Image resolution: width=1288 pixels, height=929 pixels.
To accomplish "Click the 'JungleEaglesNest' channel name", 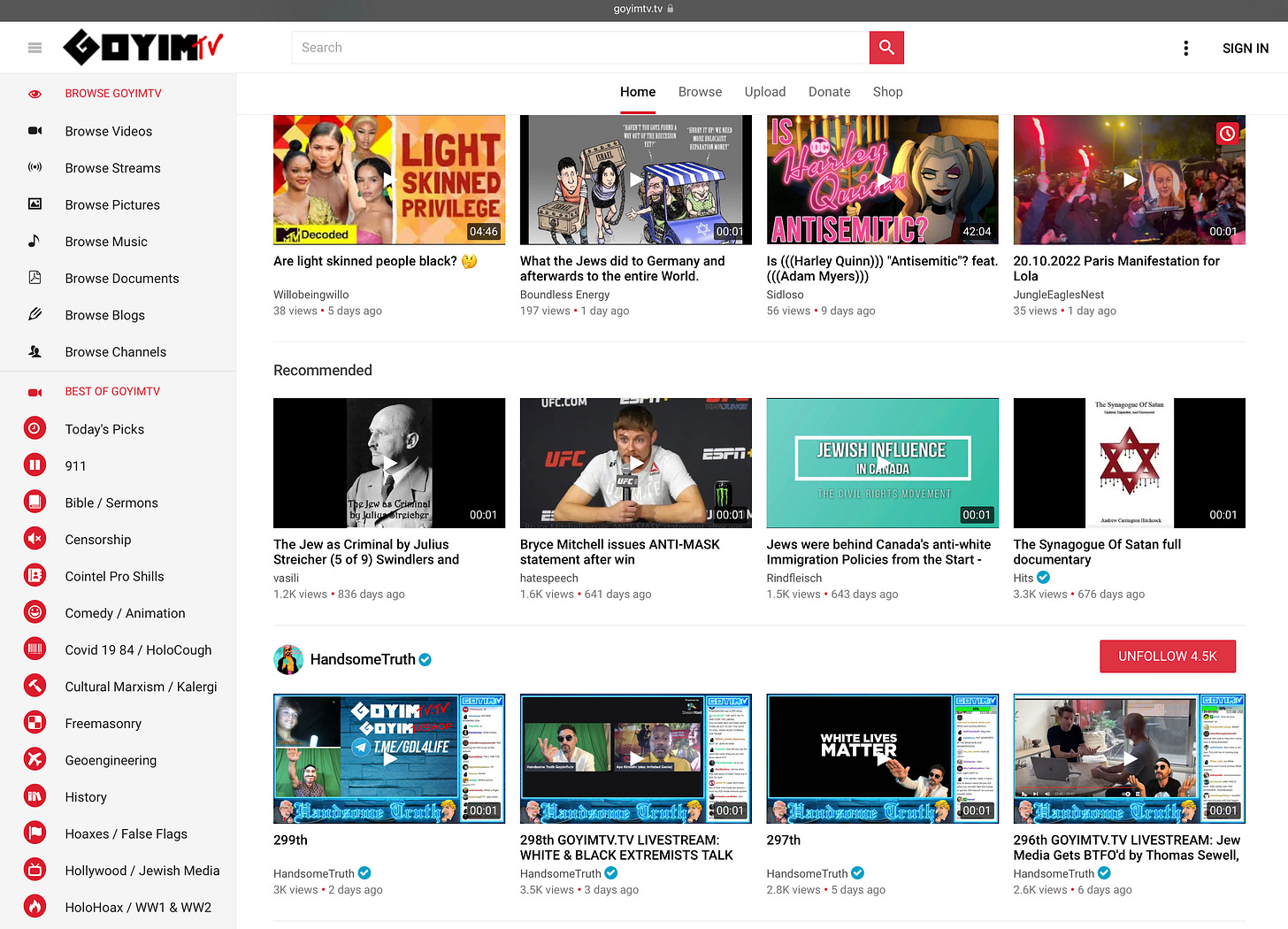I will click(1059, 295).
